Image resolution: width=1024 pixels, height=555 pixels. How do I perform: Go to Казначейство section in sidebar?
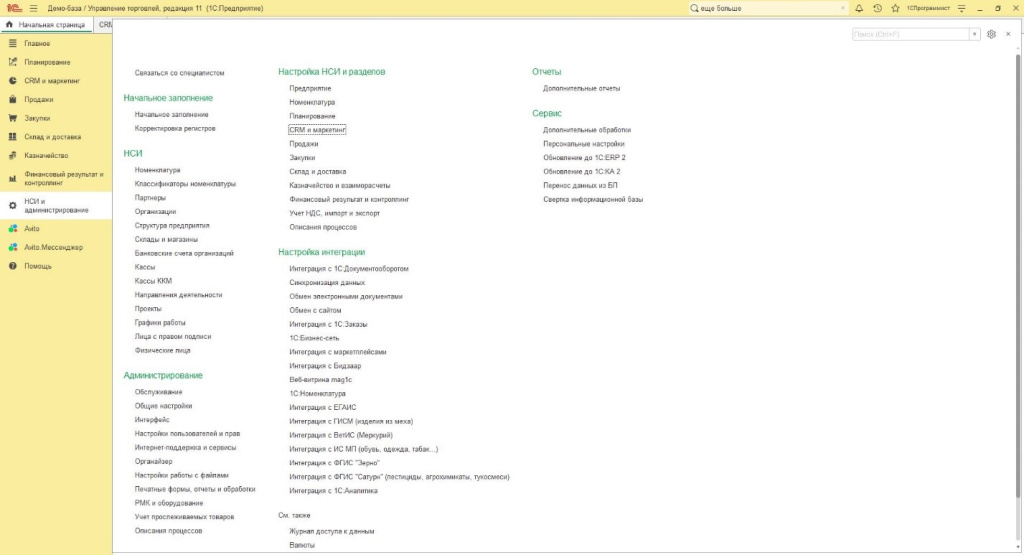coord(45,155)
